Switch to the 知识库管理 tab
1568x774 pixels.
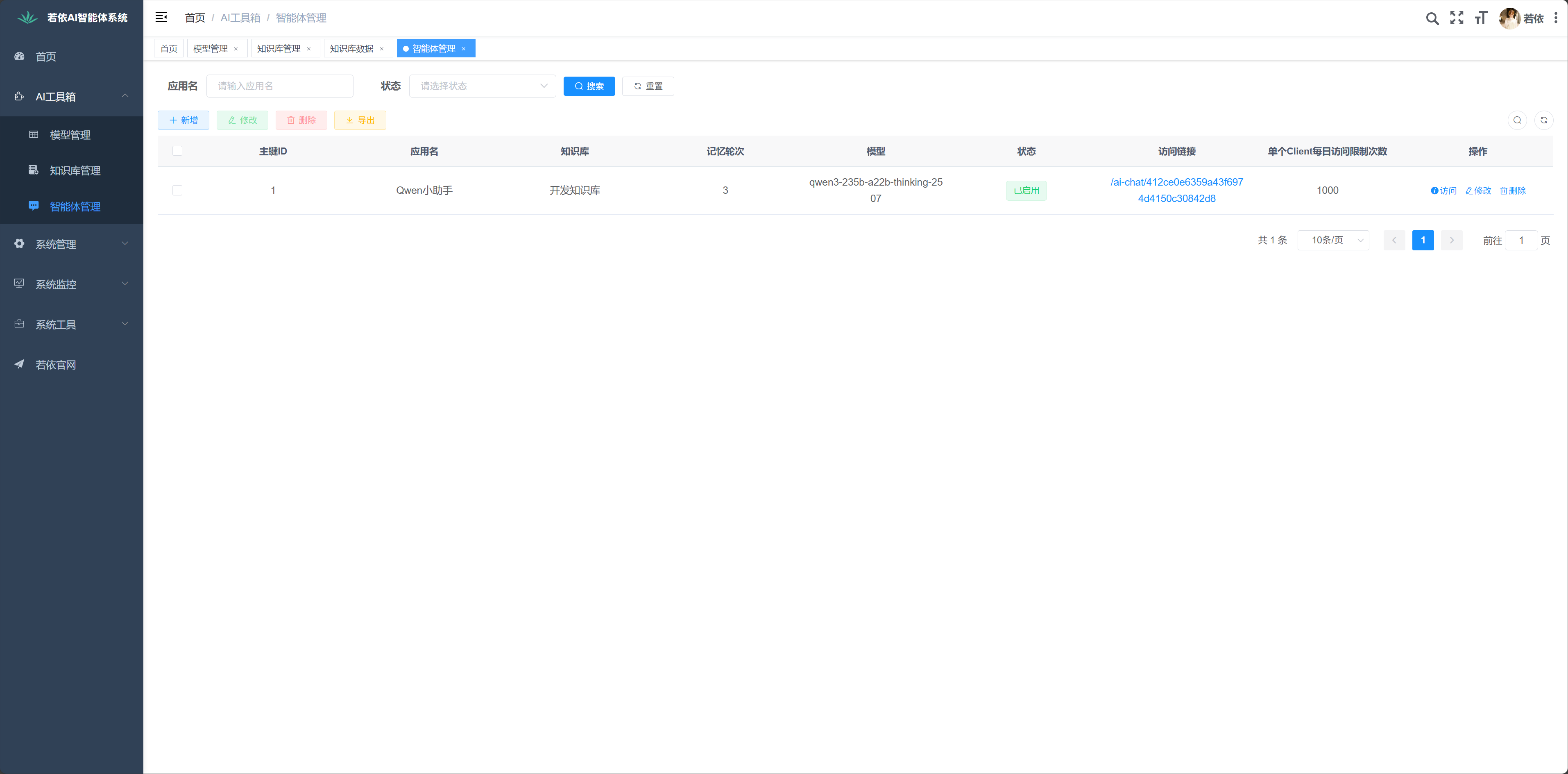(279, 49)
